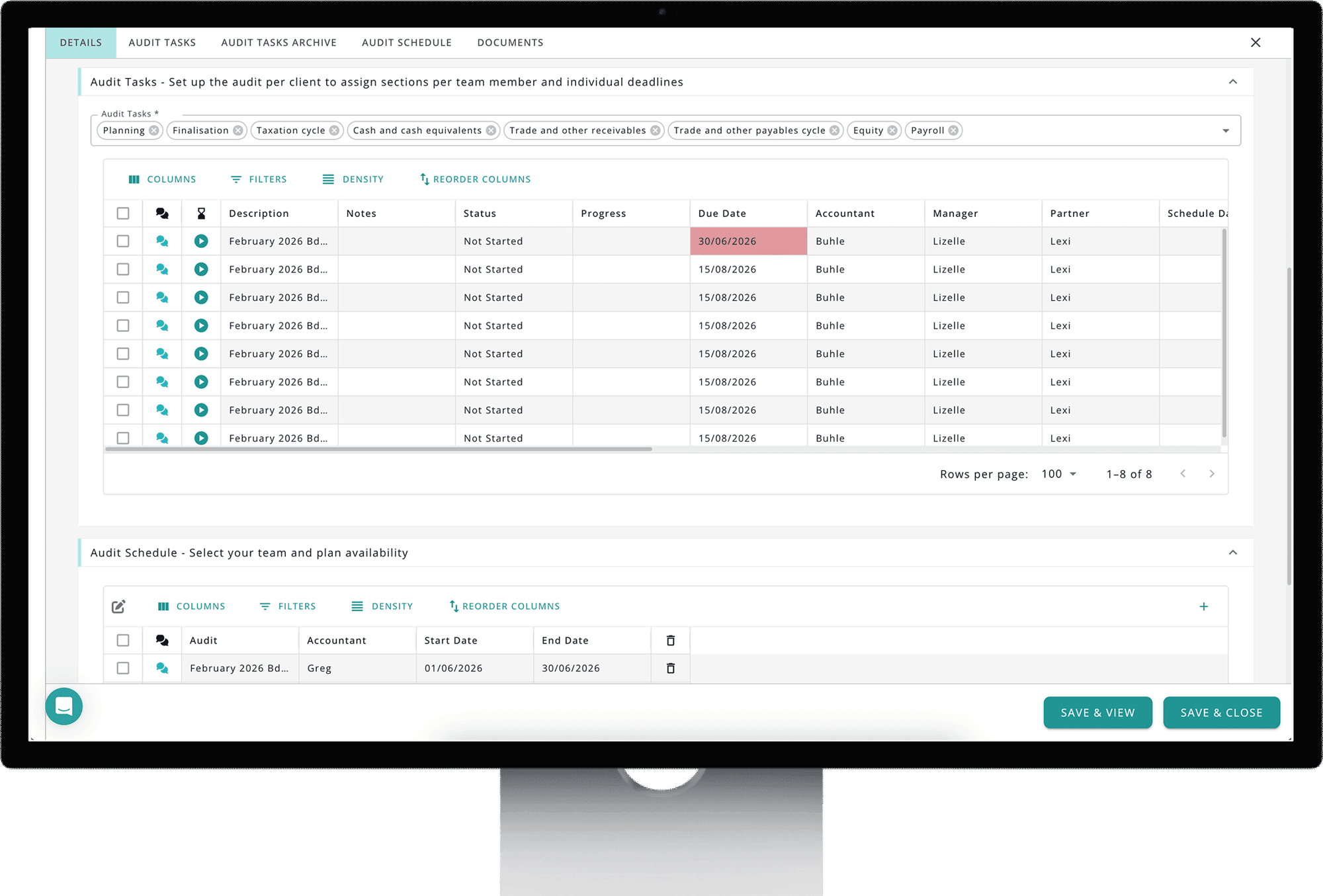Viewport: 1323px width, 896px height.
Task: Click the Progress column header
Action: click(x=631, y=213)
